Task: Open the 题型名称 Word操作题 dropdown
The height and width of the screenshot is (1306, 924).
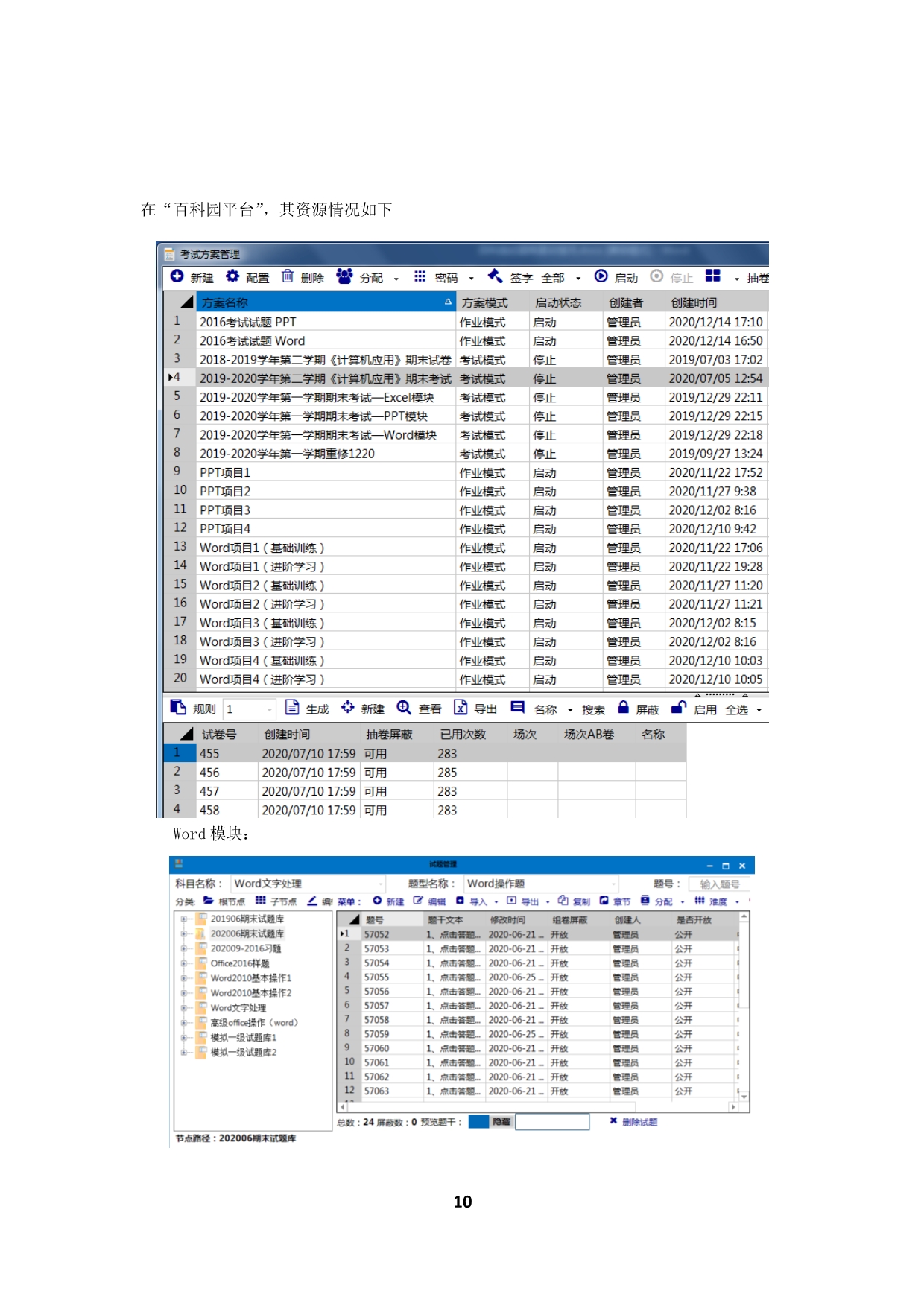Action: coord(614,884)
